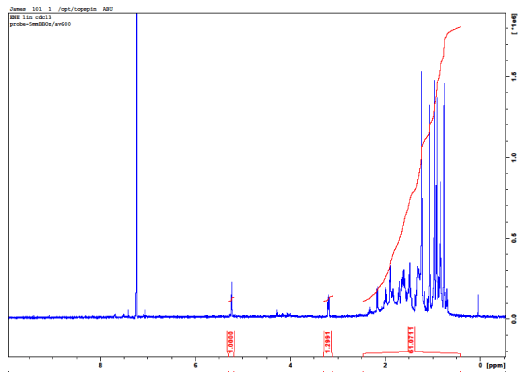Click the tall solvent peak near 7.26 ppm

tap(136, 164)
